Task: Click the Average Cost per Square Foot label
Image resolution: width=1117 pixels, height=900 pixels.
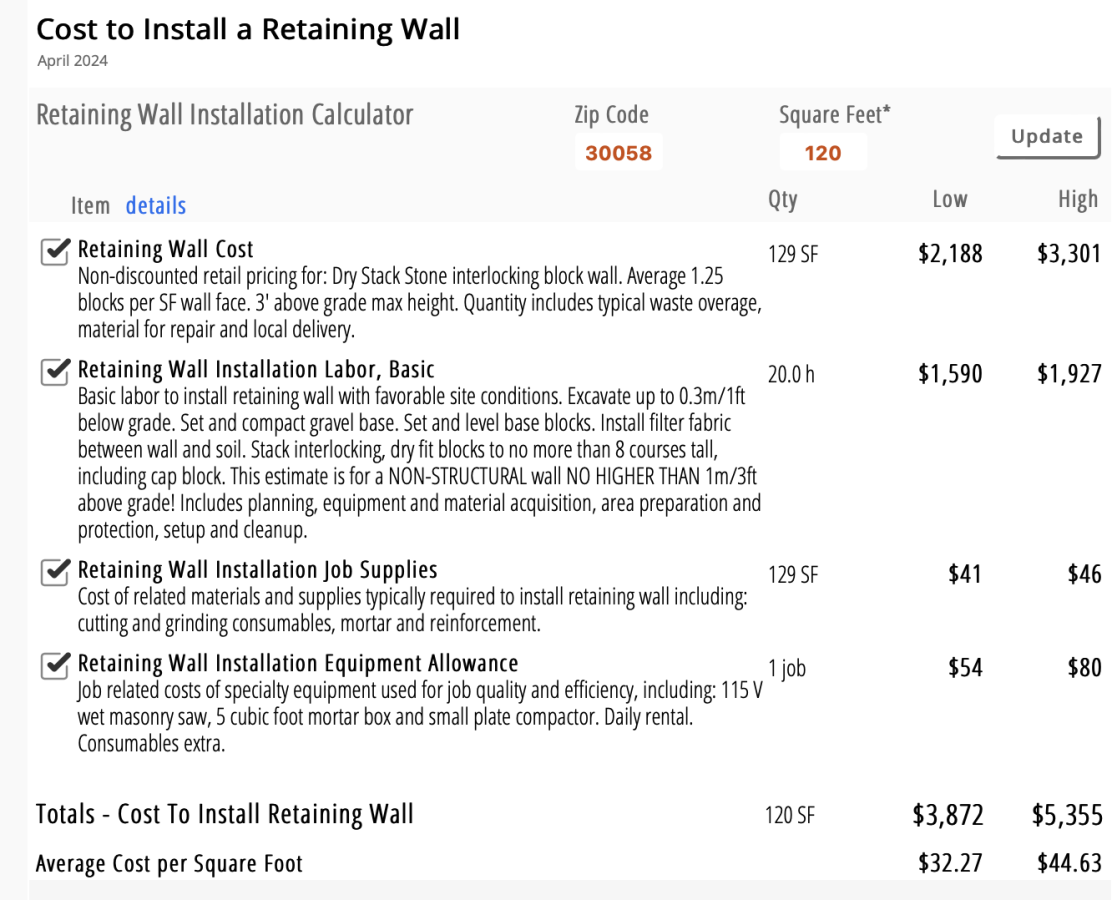Action: coord(169,863)
